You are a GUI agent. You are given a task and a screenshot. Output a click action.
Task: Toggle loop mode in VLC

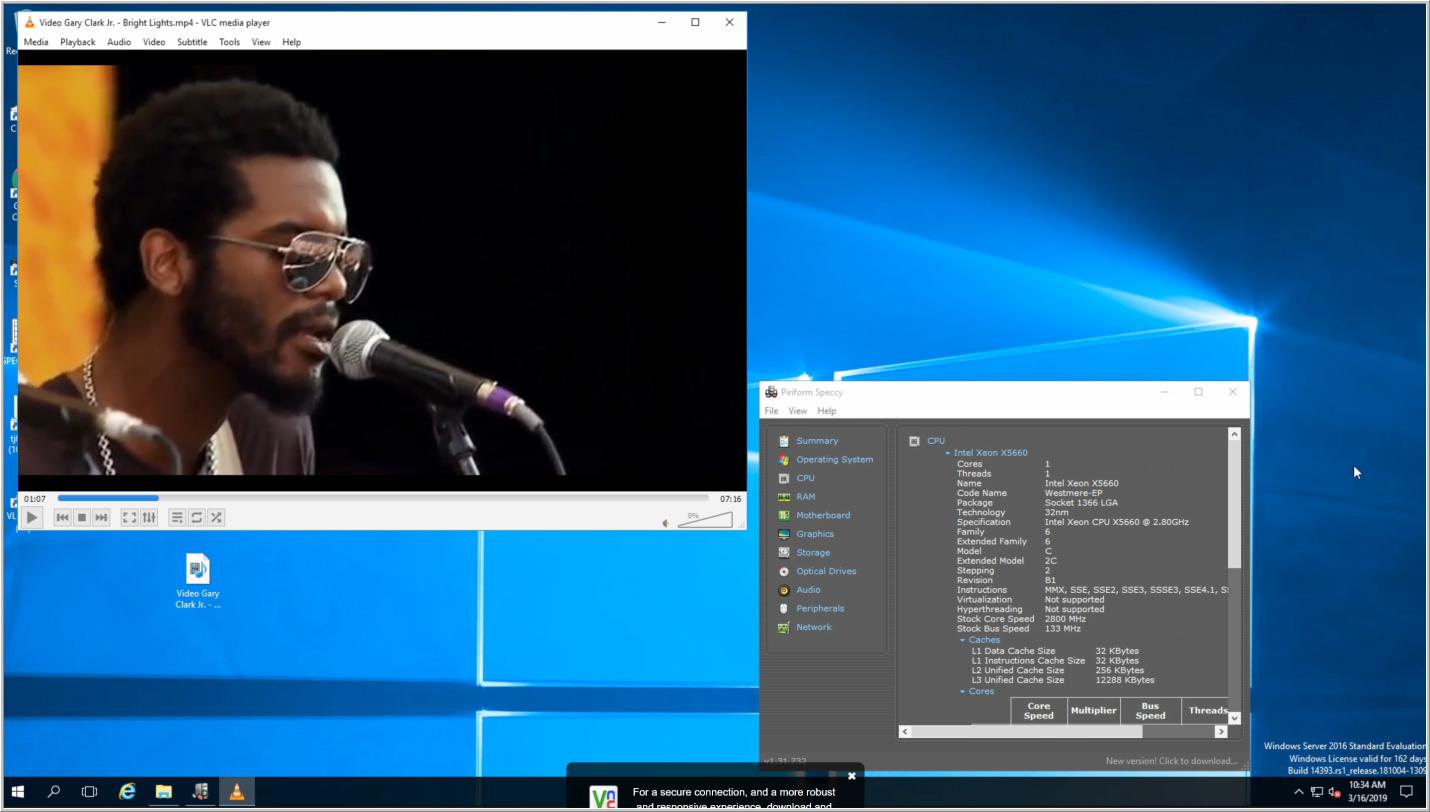197,517
